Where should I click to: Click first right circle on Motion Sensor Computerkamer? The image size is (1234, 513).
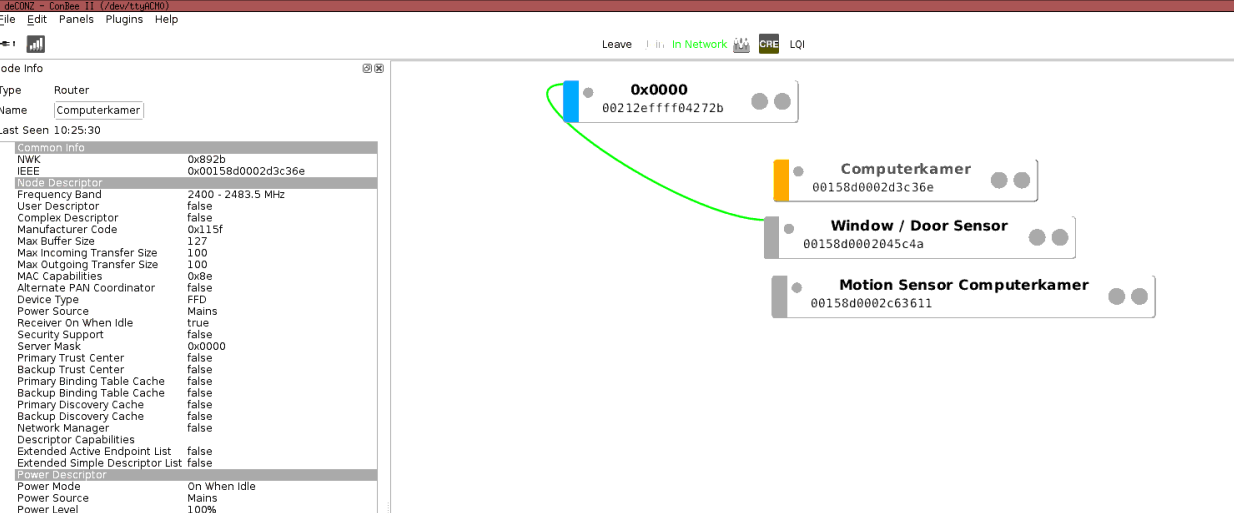pos(1117,296)
